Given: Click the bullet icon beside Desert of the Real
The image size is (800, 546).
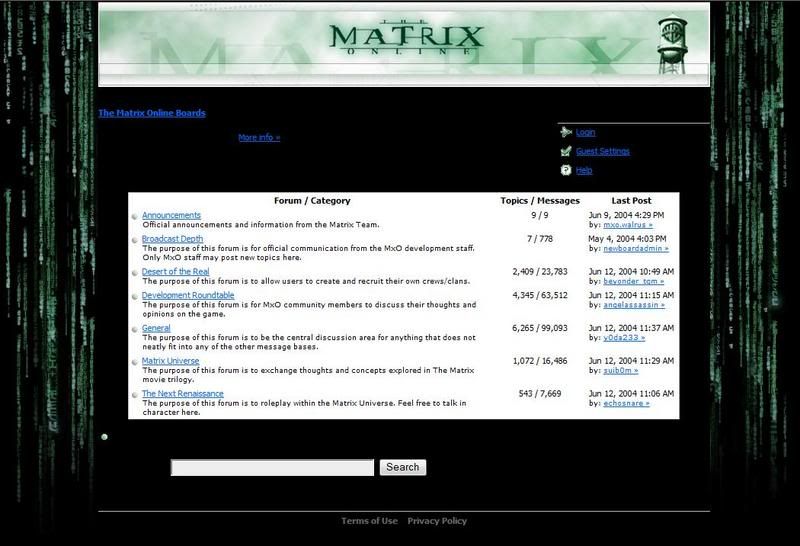Looking at the screenshot, I should point(135,273).
